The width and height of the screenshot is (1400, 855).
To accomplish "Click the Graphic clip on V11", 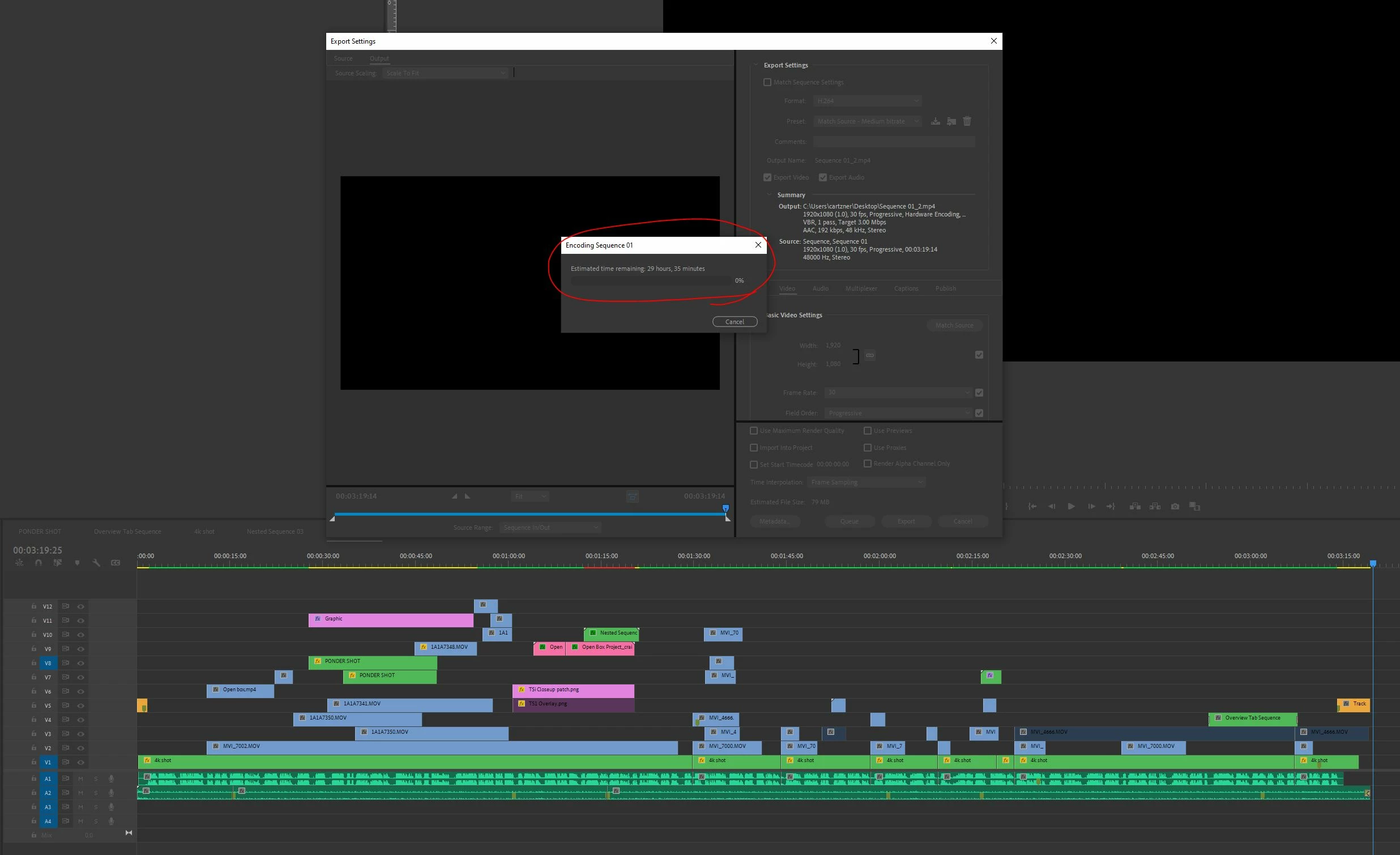I will coord(390,620).
